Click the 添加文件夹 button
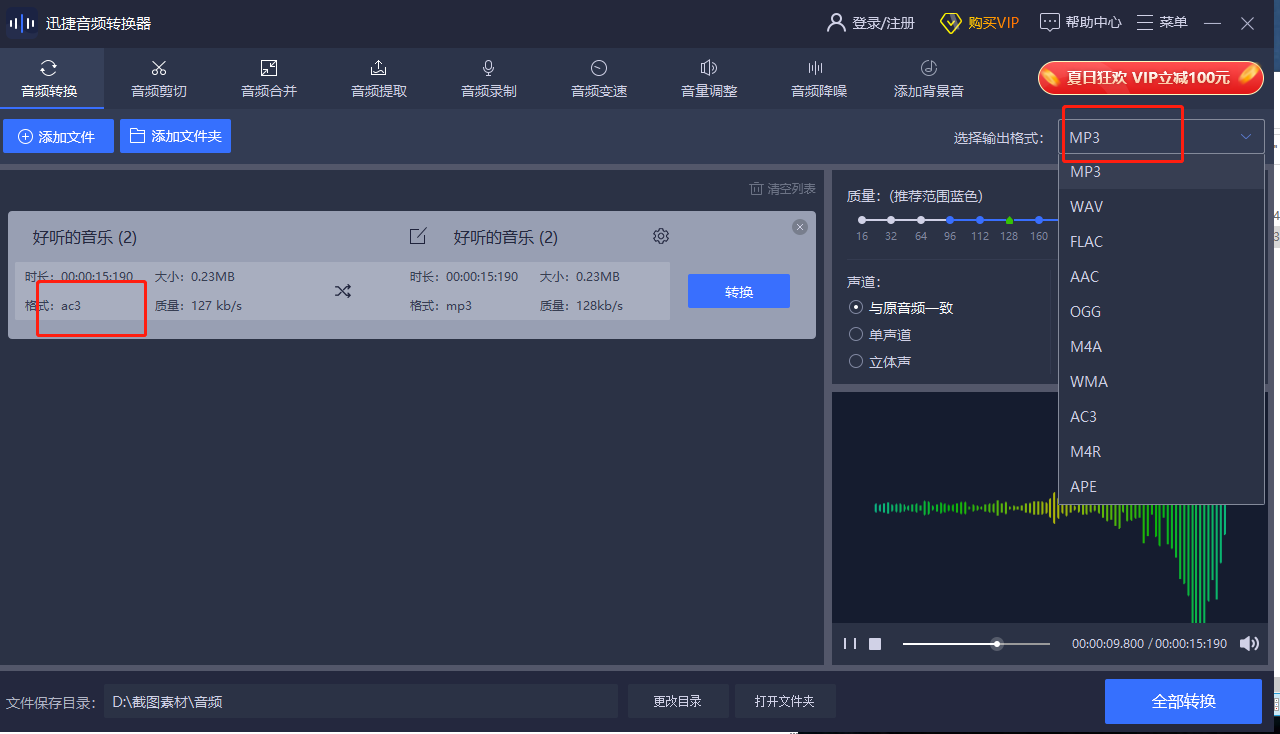This screenshot has width=1280, height=734. pyautogui.click(x=175, y=136)
